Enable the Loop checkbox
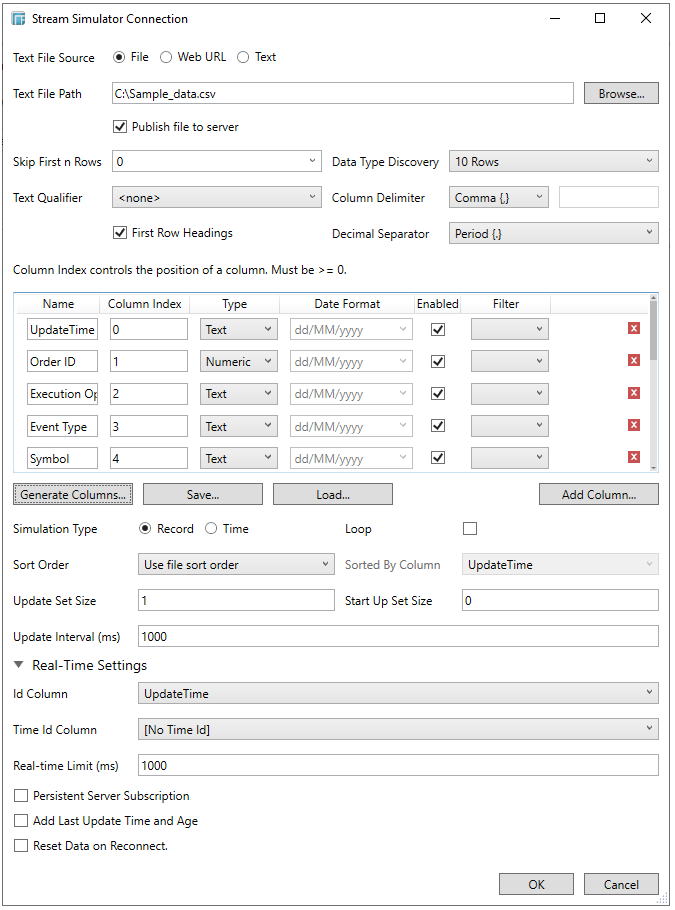Screen dimensions: 675x910 coord(470,529)
